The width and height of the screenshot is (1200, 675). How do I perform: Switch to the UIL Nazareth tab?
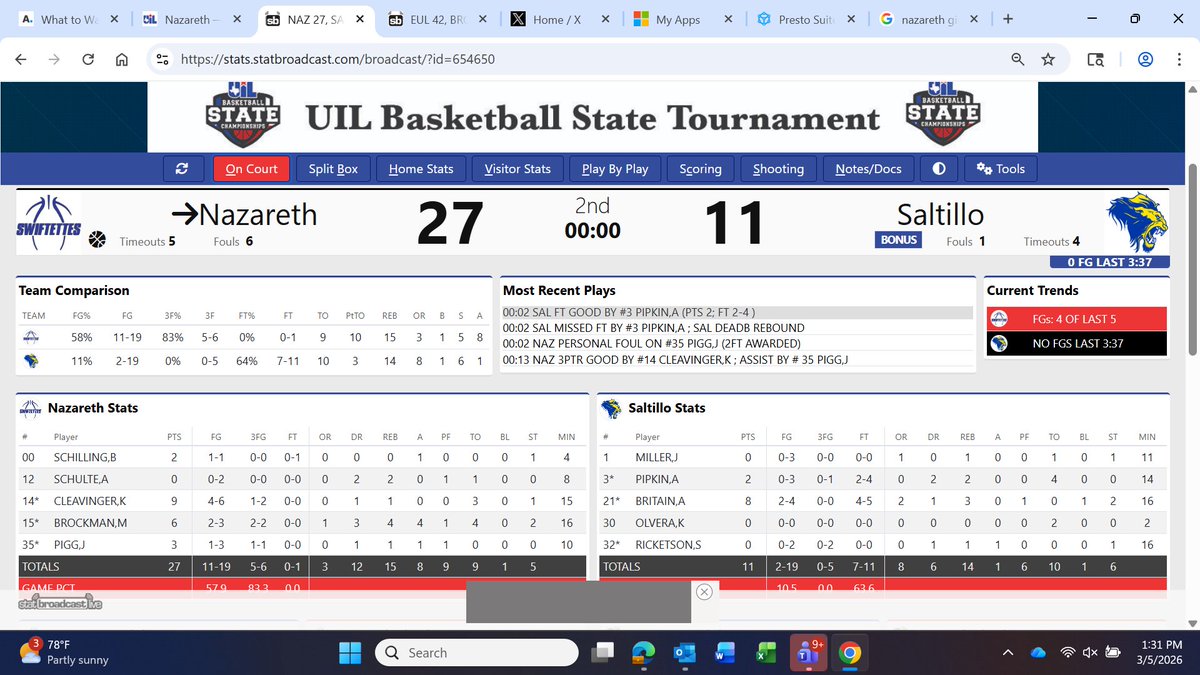(190, 19)
